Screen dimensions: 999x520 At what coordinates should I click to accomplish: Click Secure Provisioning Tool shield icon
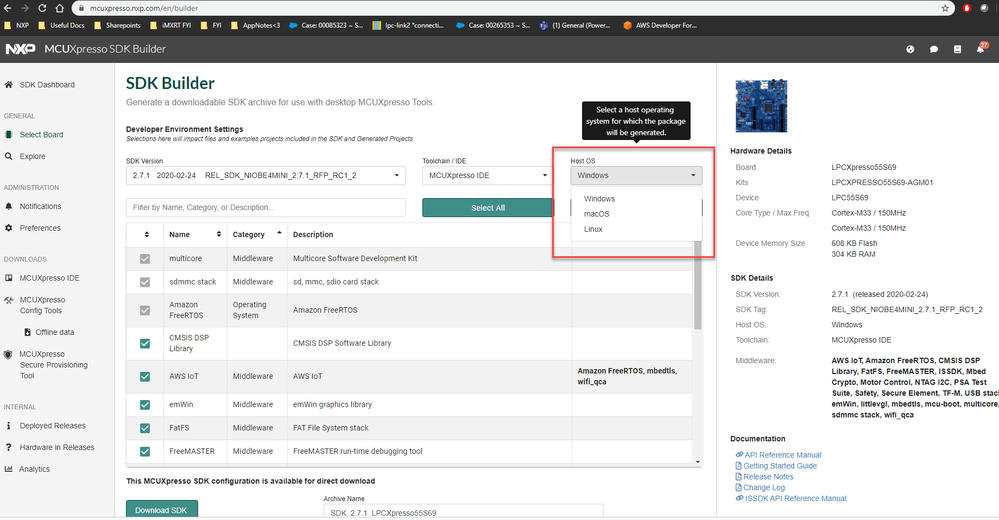point(8,355)
